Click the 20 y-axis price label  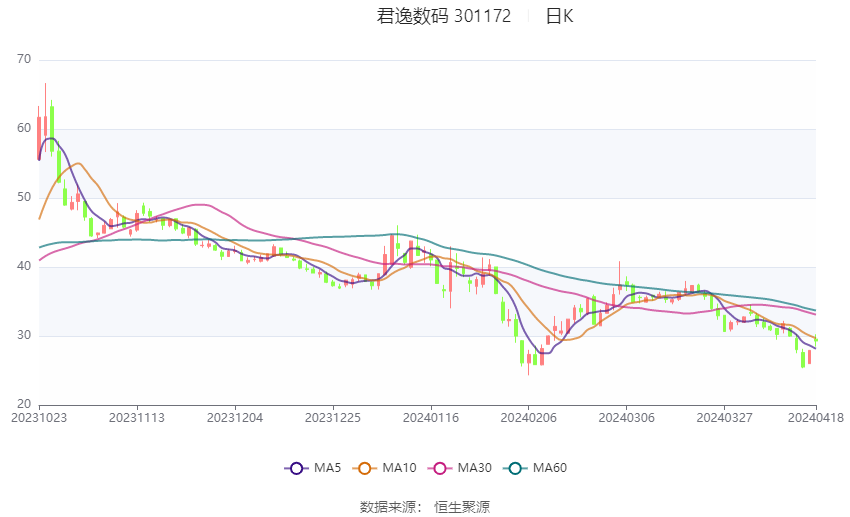click(x=24, y=404)
